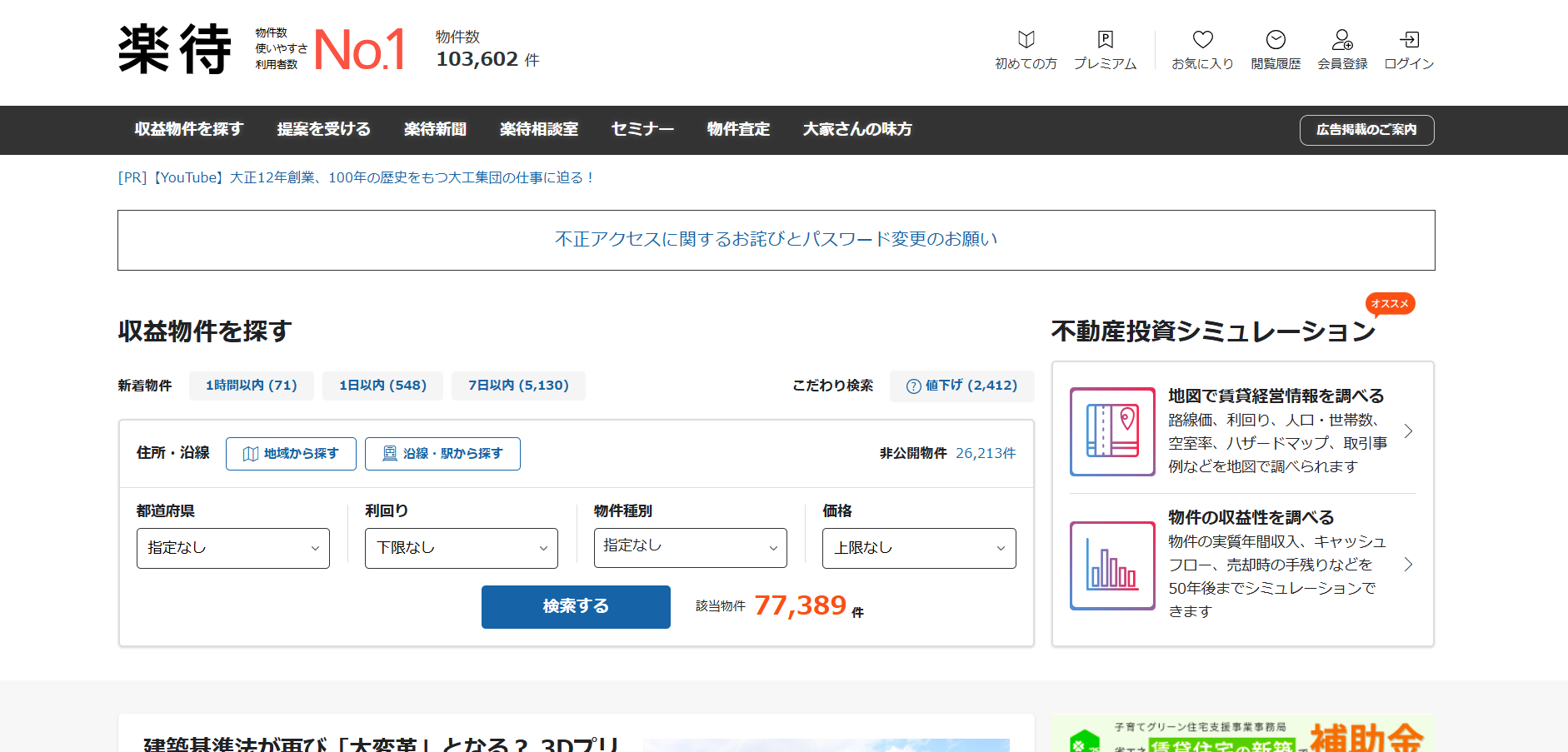Open the 初めての方 beginner guide icon

[x=1026, y=39]
